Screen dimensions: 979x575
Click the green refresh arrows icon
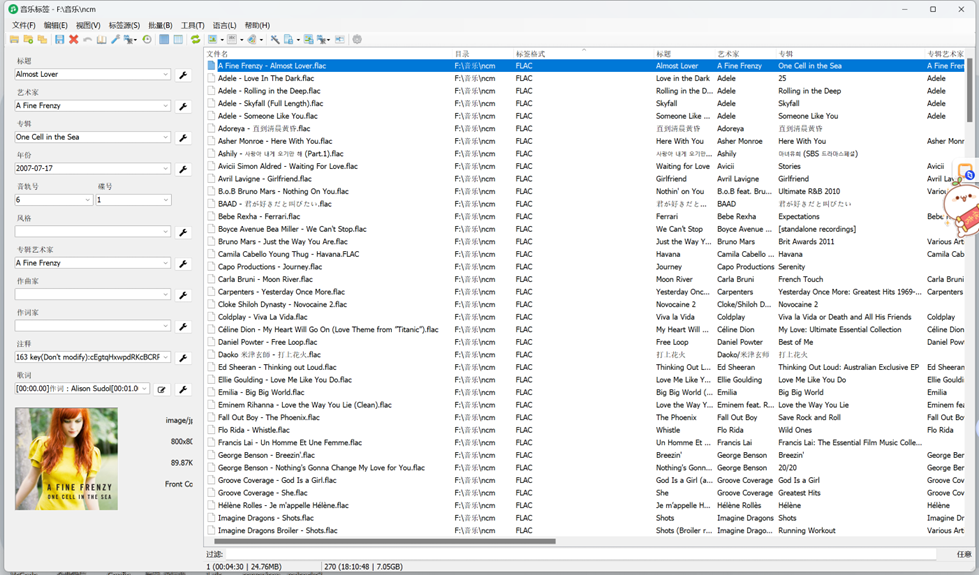[x=195, y=40]
